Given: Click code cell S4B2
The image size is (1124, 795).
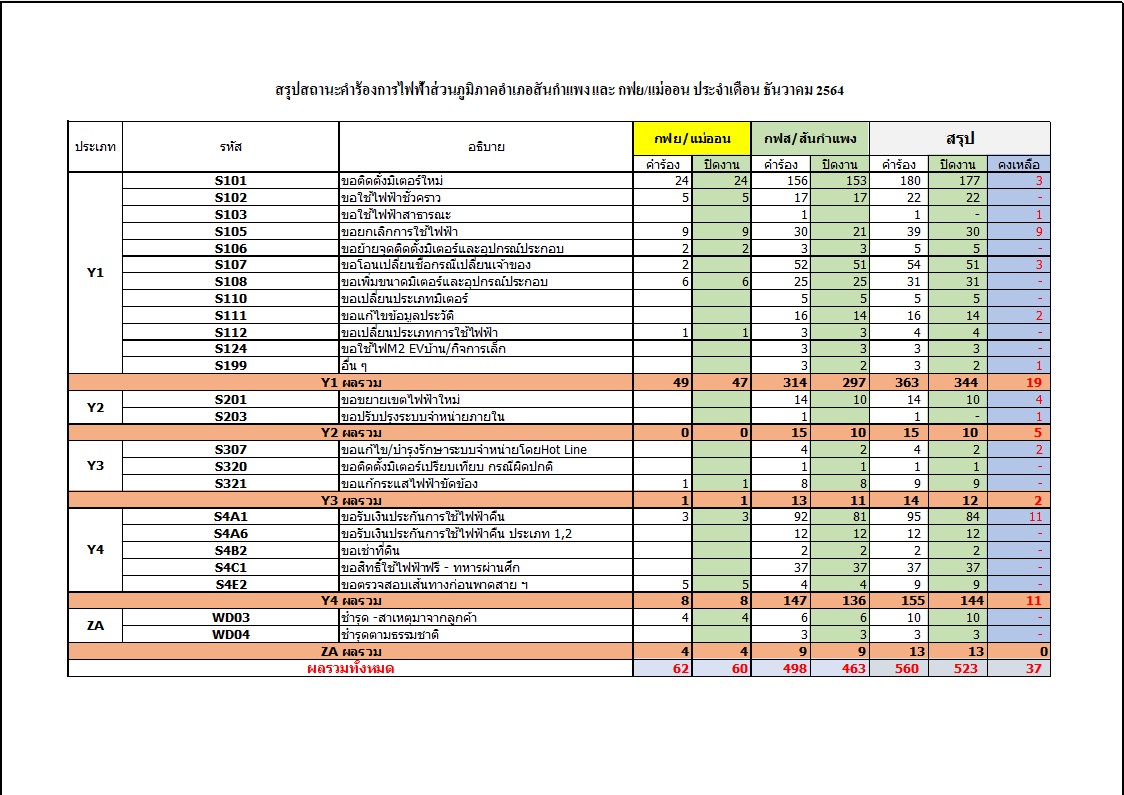Looking at the screenshot, I should pos(231,551).
